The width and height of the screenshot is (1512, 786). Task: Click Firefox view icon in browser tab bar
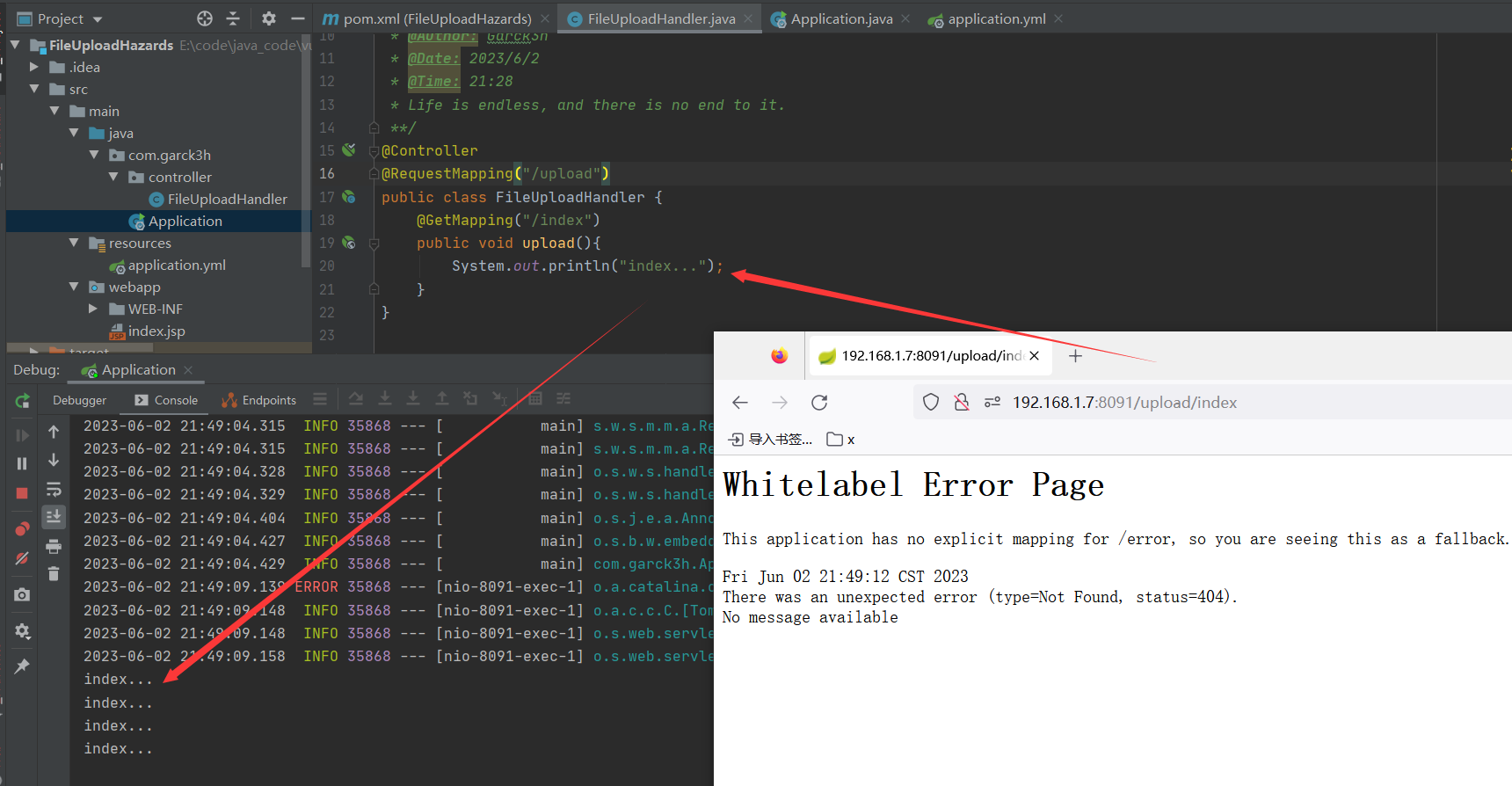[x=779, y=356]
